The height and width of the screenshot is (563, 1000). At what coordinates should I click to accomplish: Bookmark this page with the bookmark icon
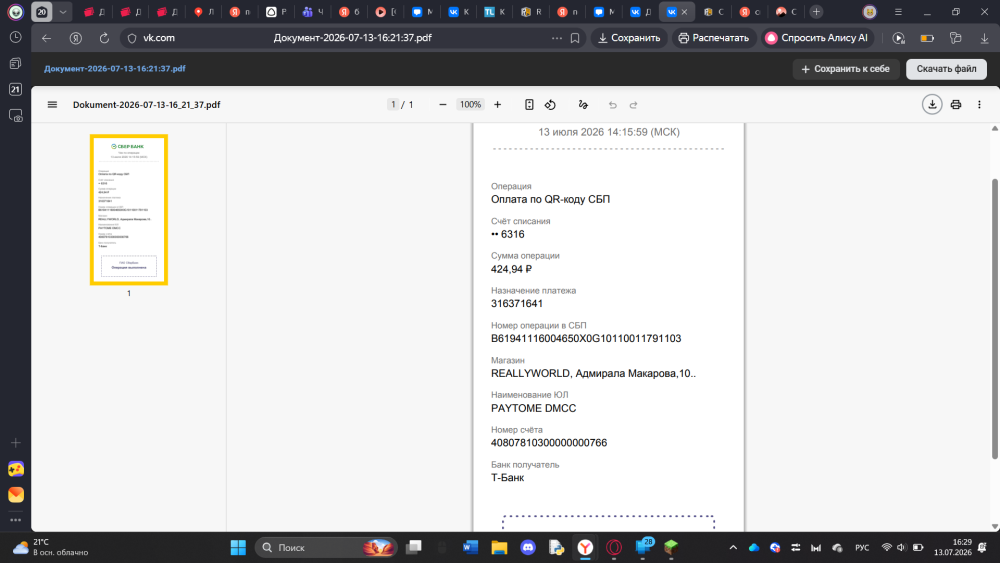(x=575, y=38)
